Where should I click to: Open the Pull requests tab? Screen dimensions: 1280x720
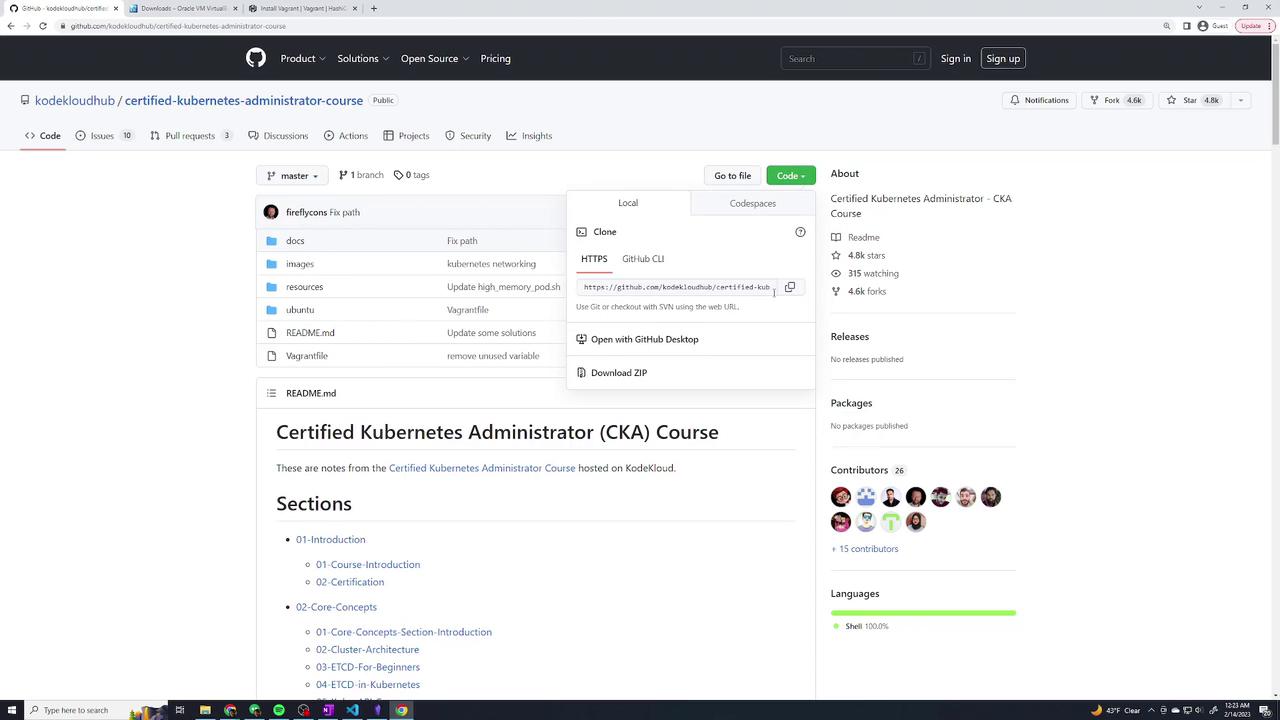pos(190,136)
